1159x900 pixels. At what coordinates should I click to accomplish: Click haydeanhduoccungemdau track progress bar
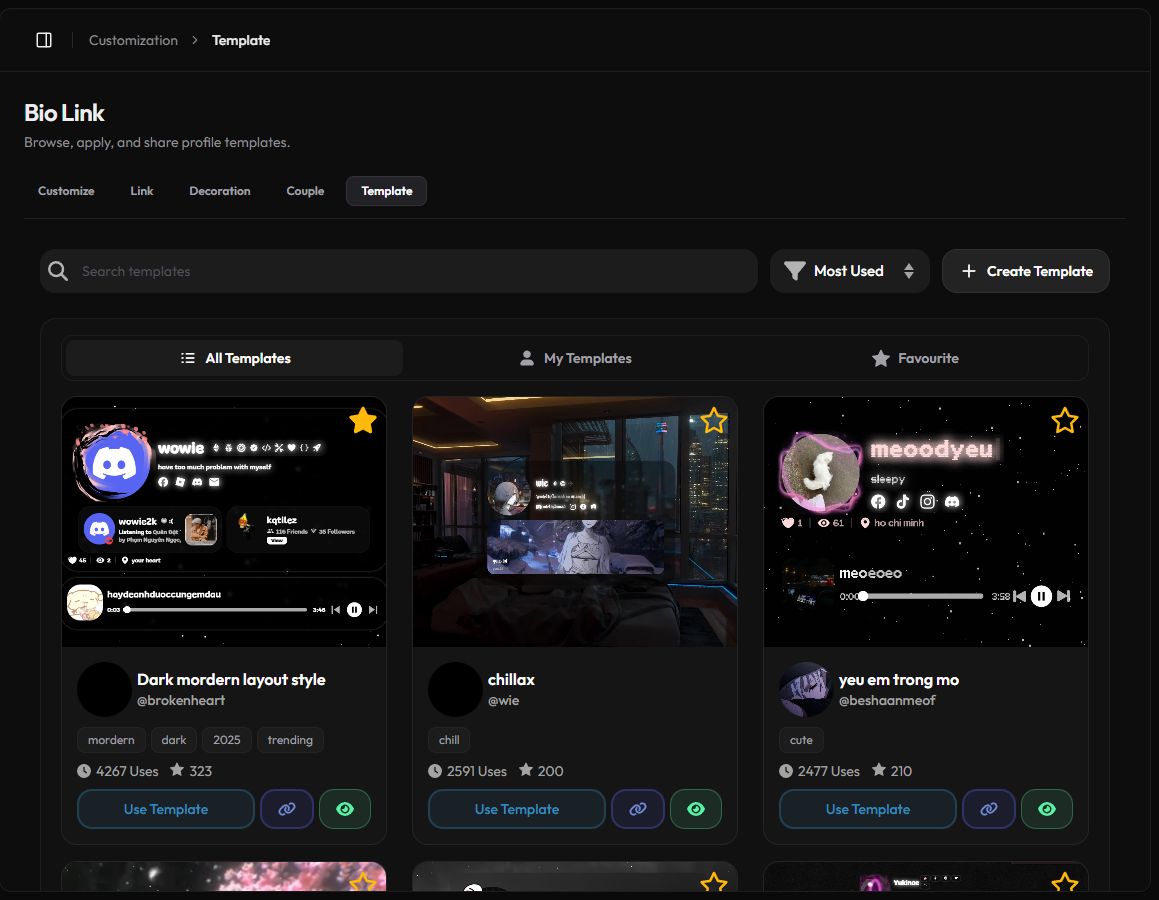pos(215,610)
